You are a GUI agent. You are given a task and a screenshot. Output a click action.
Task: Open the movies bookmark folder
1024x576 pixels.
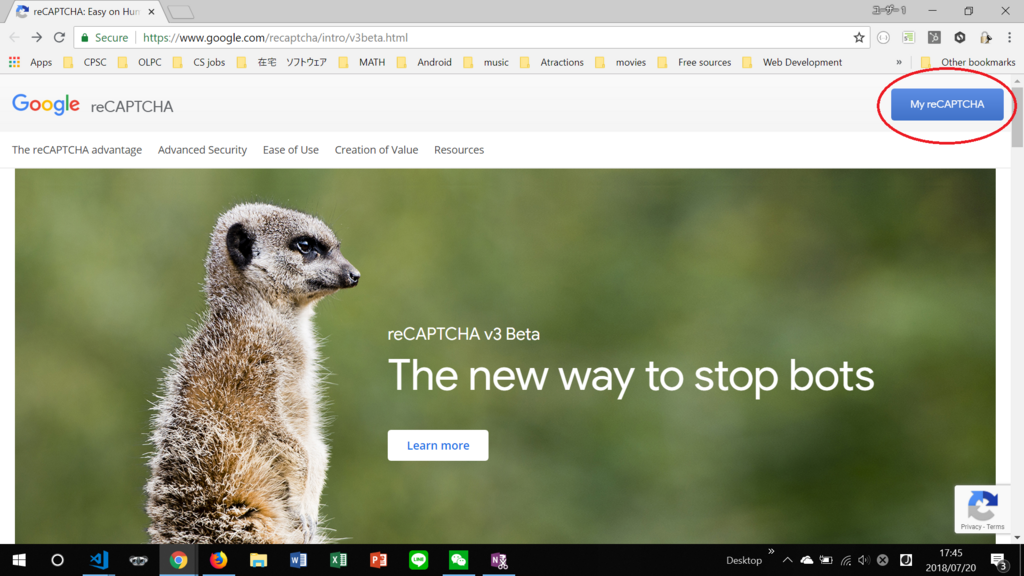pos(621,62)
